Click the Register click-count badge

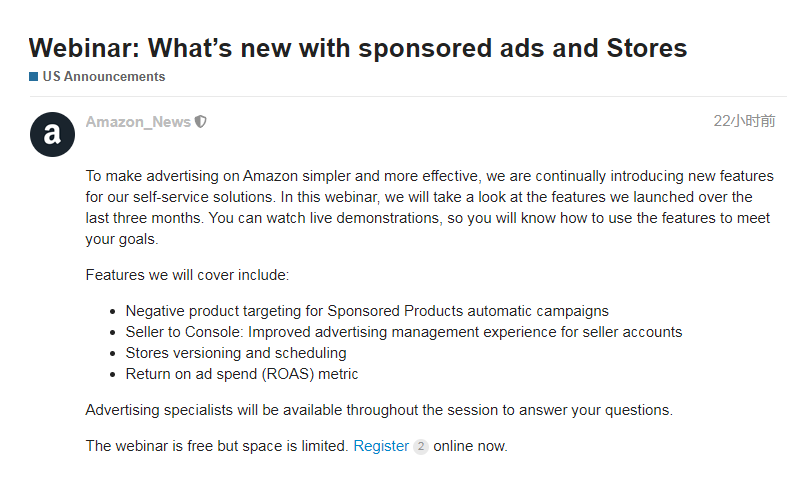[x=420, y=447]
